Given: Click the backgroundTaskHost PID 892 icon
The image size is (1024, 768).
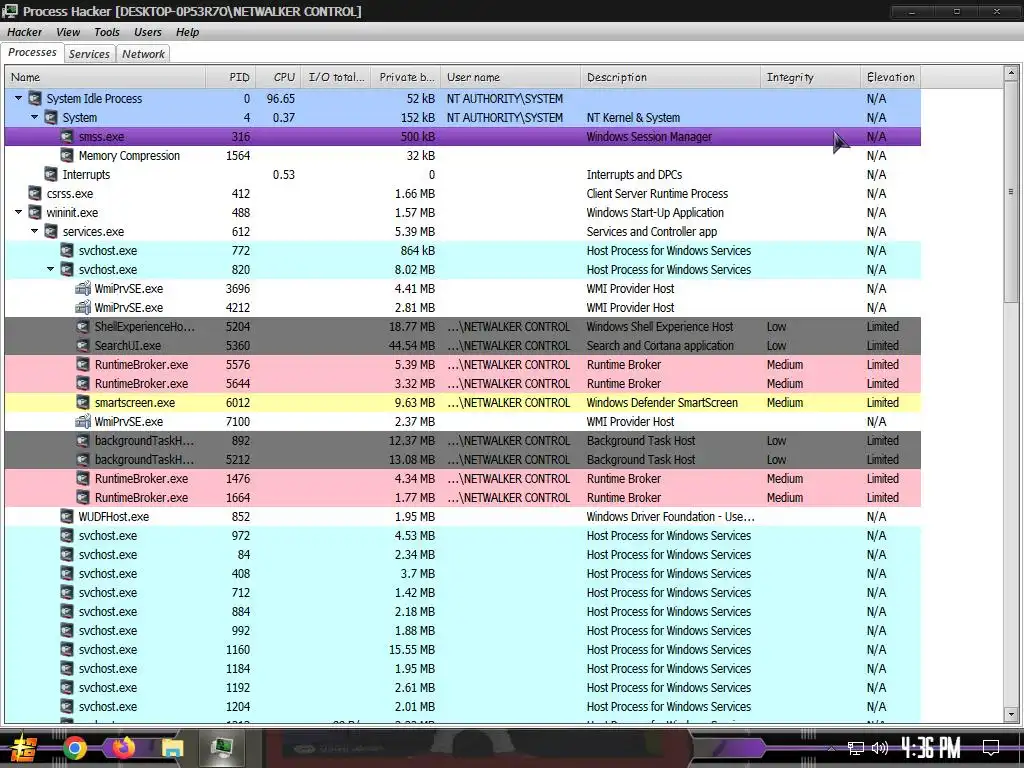Looking at the screenshot, I should [83, 440].
